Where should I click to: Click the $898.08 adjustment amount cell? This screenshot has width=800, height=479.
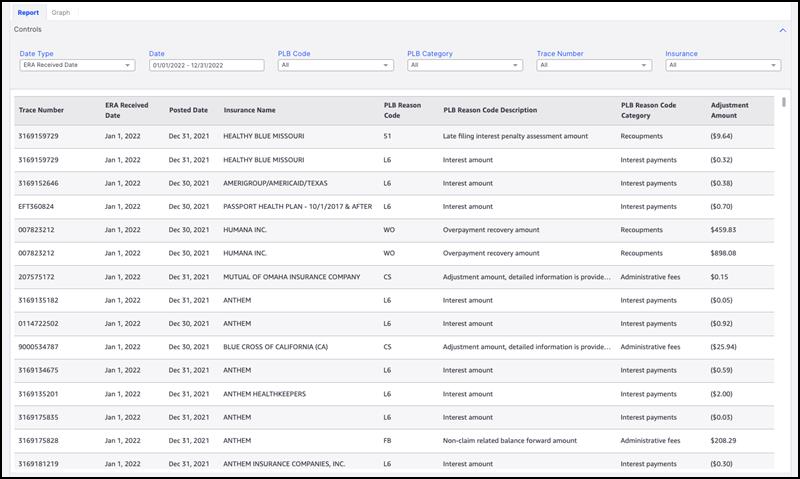coord(723,253)
